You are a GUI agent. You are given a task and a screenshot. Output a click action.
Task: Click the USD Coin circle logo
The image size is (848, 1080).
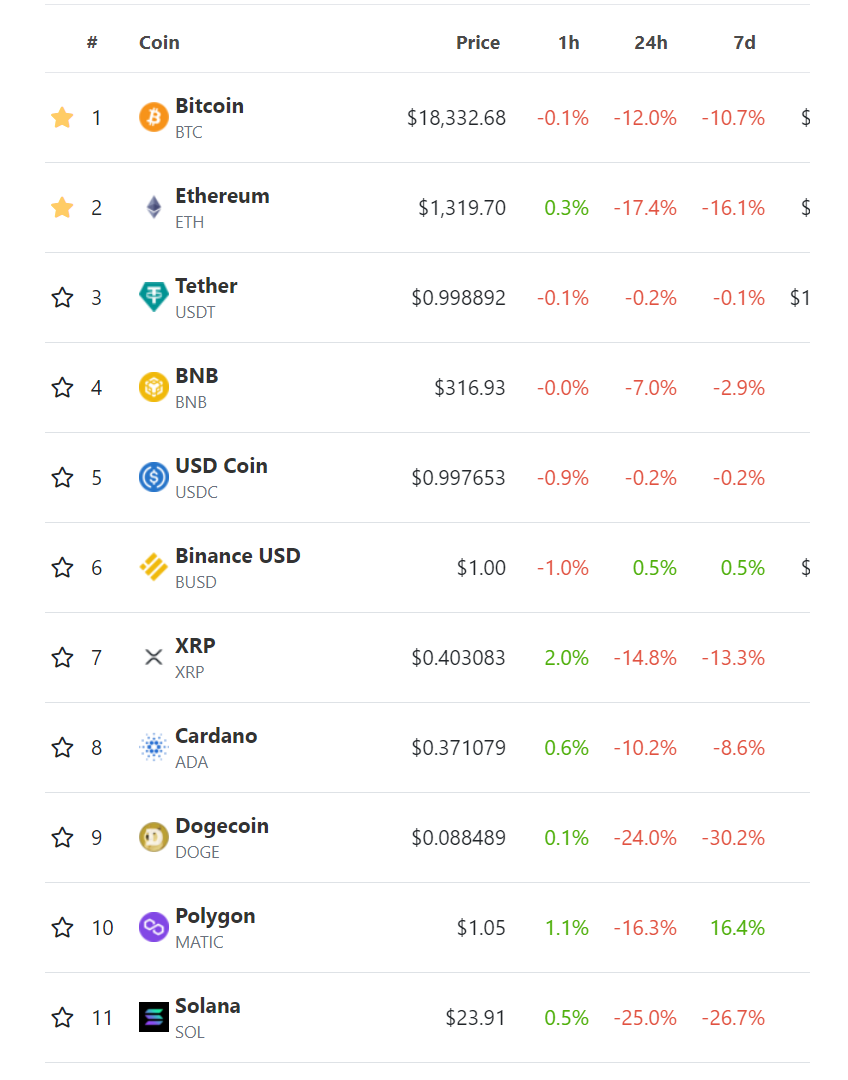tap(153, 477)
